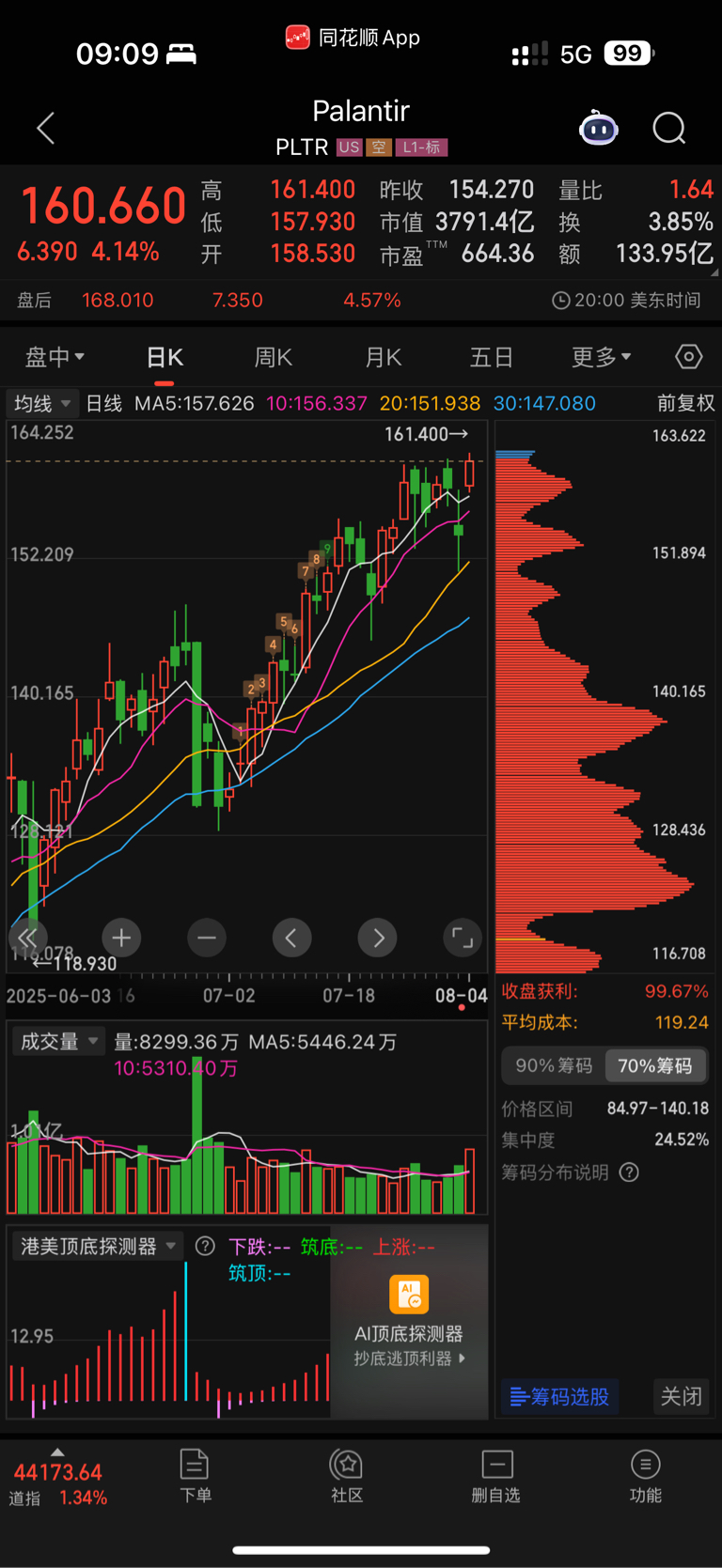Tap the L1-标 quote level badge

point(421,147)
